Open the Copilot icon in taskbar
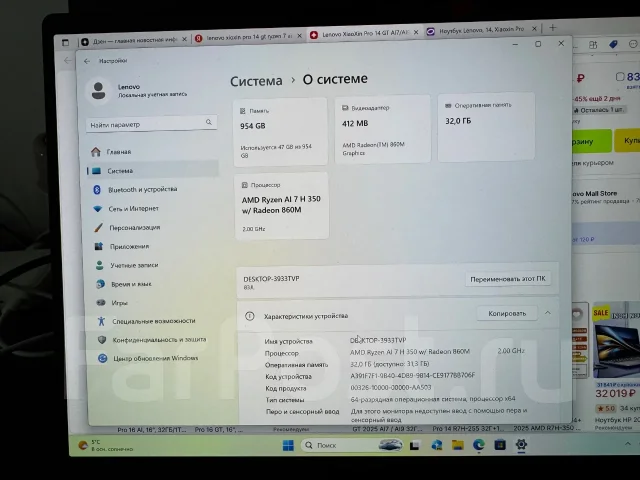This screenshot has width=640, height=480. click(436, 445)
